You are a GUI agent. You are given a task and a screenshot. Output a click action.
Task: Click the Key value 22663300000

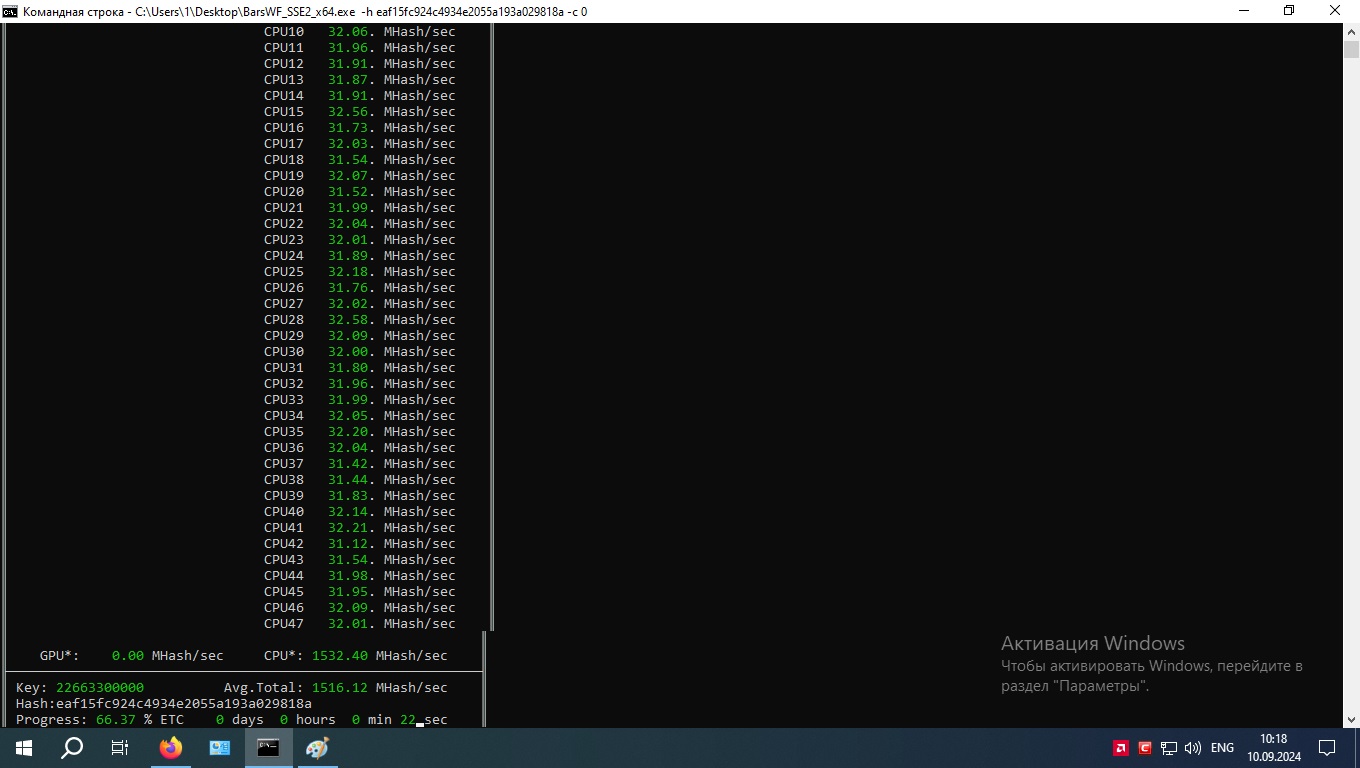tap(100, 688)
